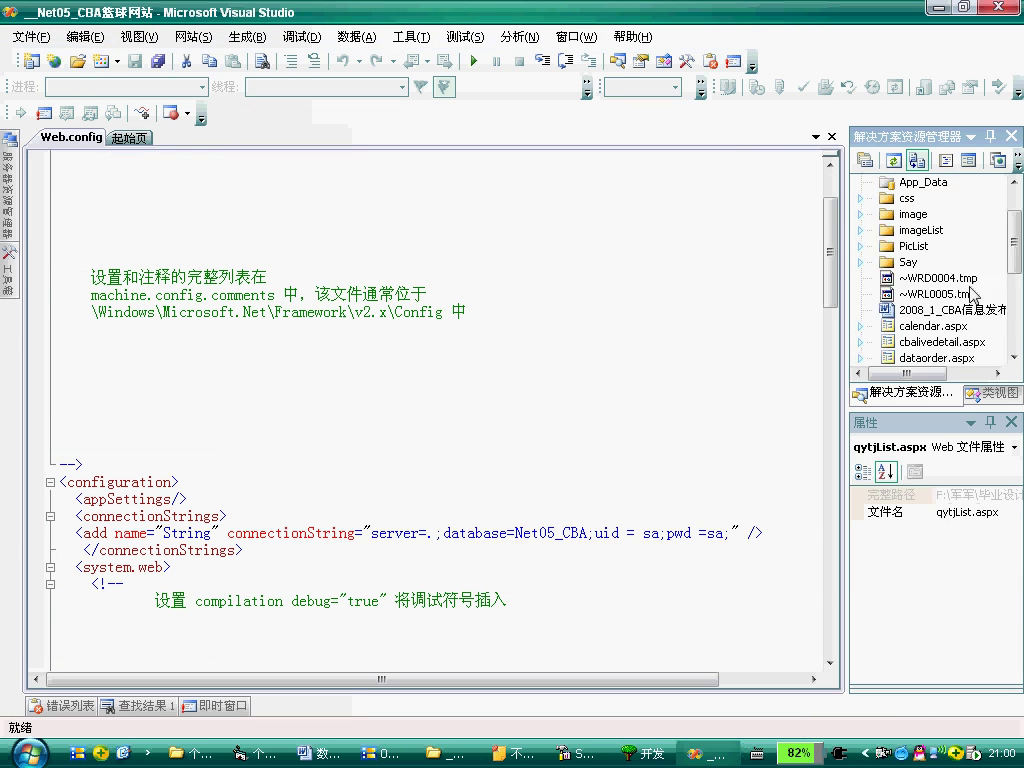Open the 编辑(E) menu
The image size is (1024, 768).
click(x=85, y=37)
